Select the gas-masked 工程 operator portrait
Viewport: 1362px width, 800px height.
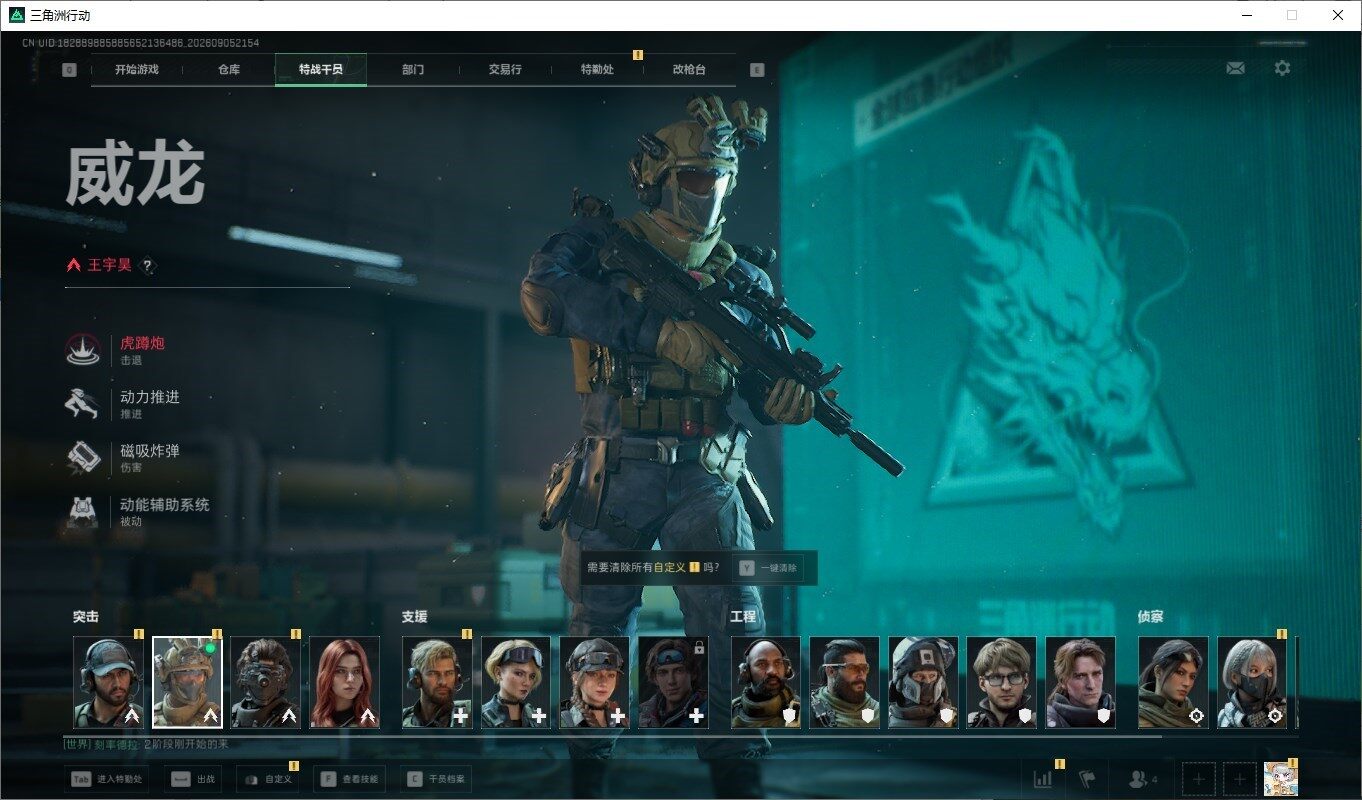pos(924,682)
